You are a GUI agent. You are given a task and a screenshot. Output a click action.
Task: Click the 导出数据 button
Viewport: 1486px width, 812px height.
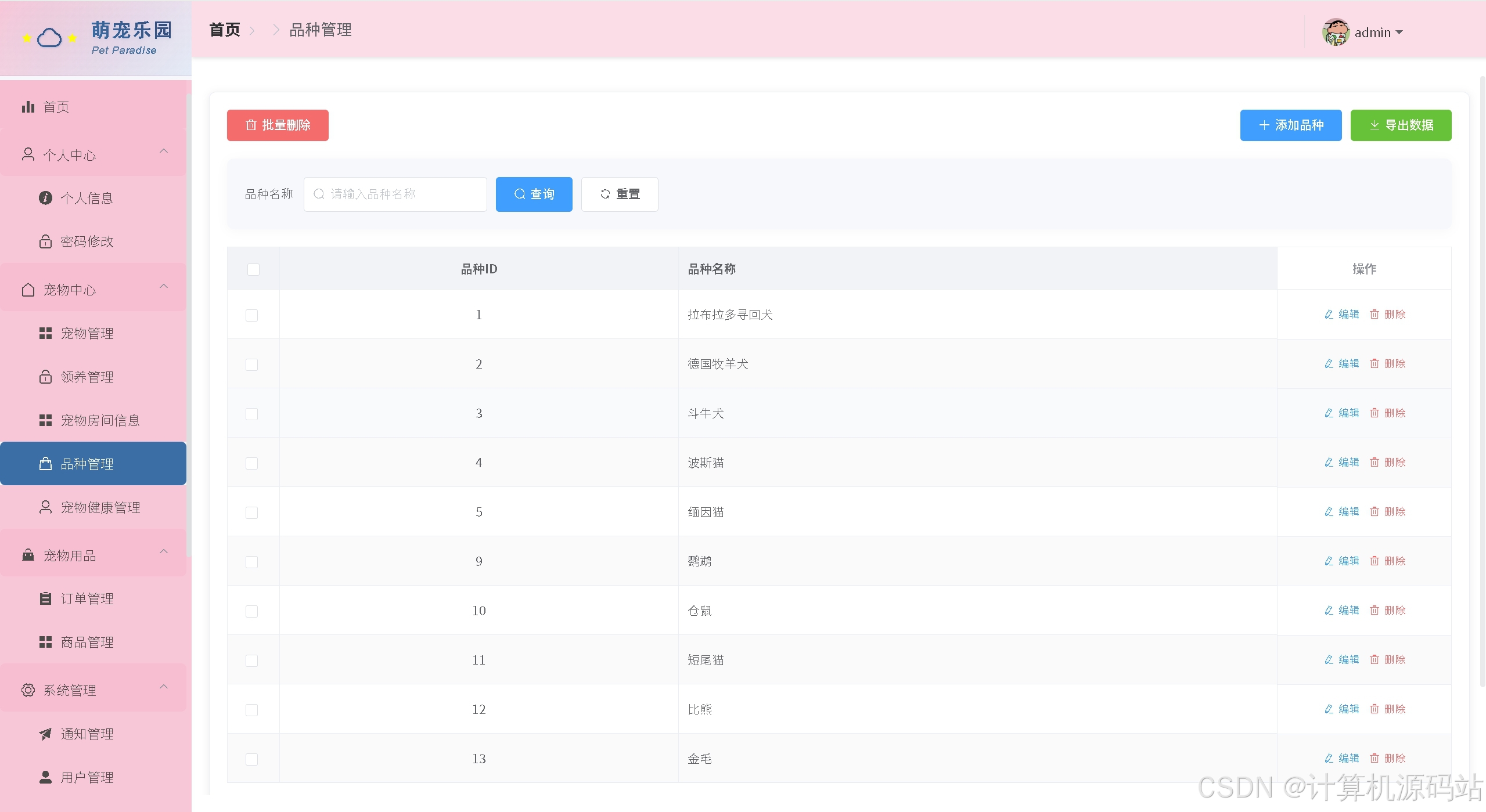[1401, 125]
